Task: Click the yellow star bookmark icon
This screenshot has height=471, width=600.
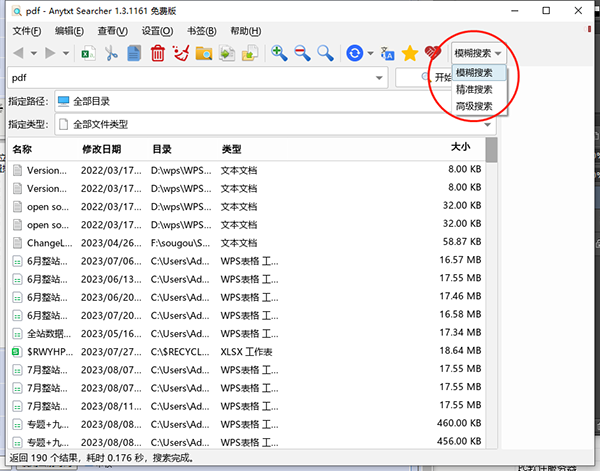Action: [409, 53]
